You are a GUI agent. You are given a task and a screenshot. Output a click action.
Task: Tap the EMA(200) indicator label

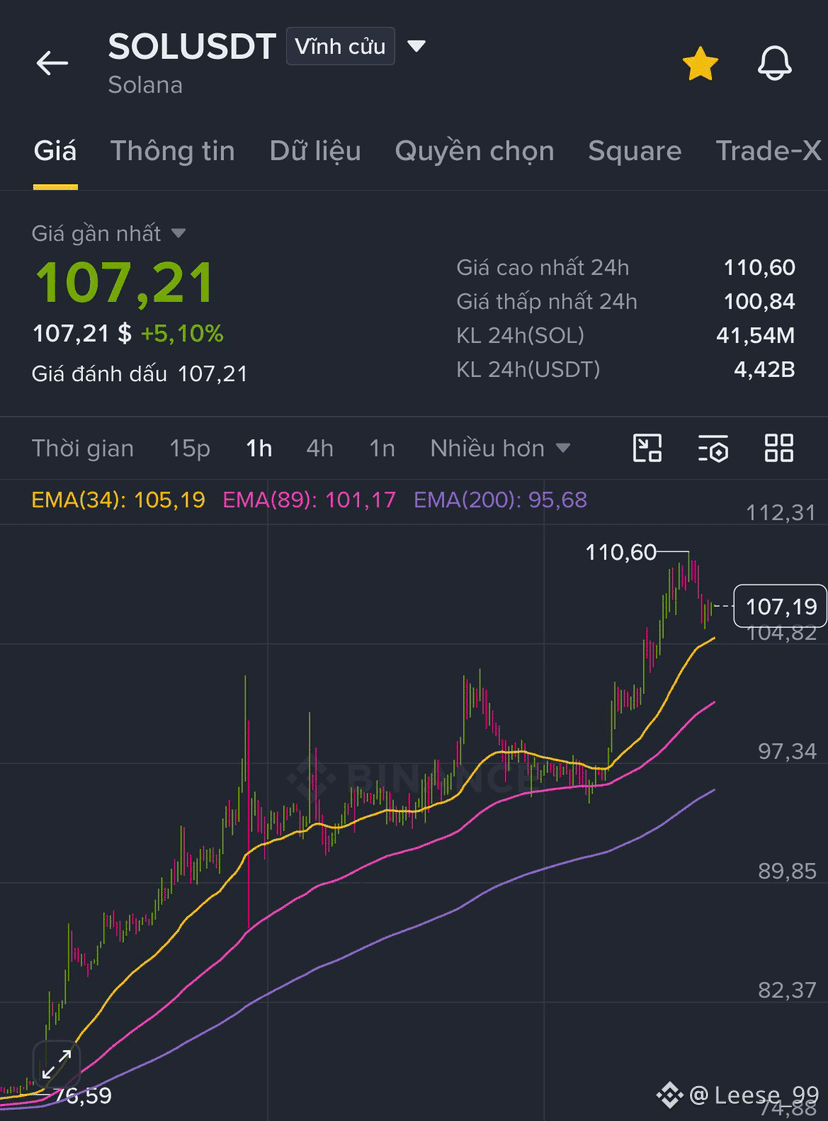tap(501, 499)
